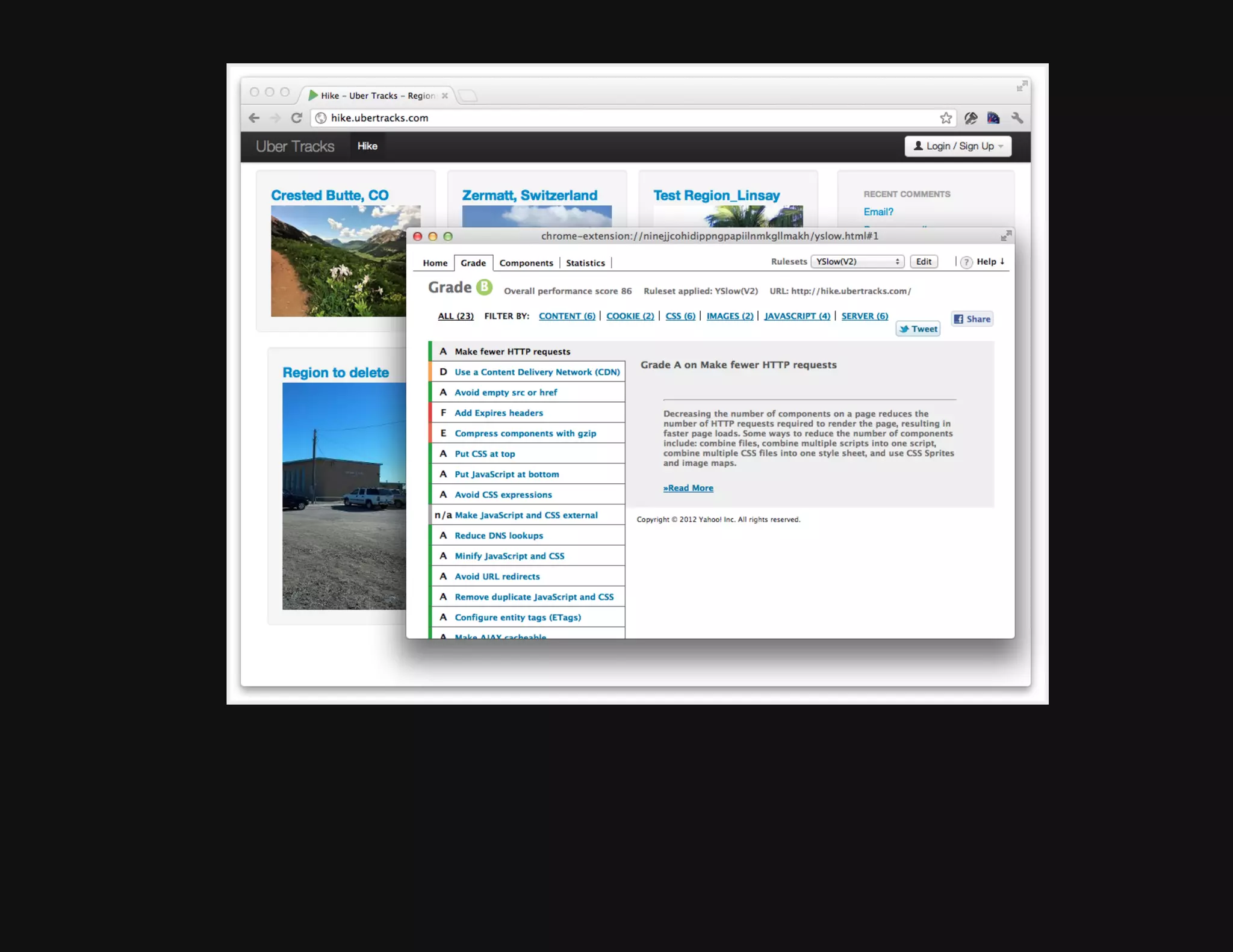Click the browser back arrow

click(x=254, y=118)
